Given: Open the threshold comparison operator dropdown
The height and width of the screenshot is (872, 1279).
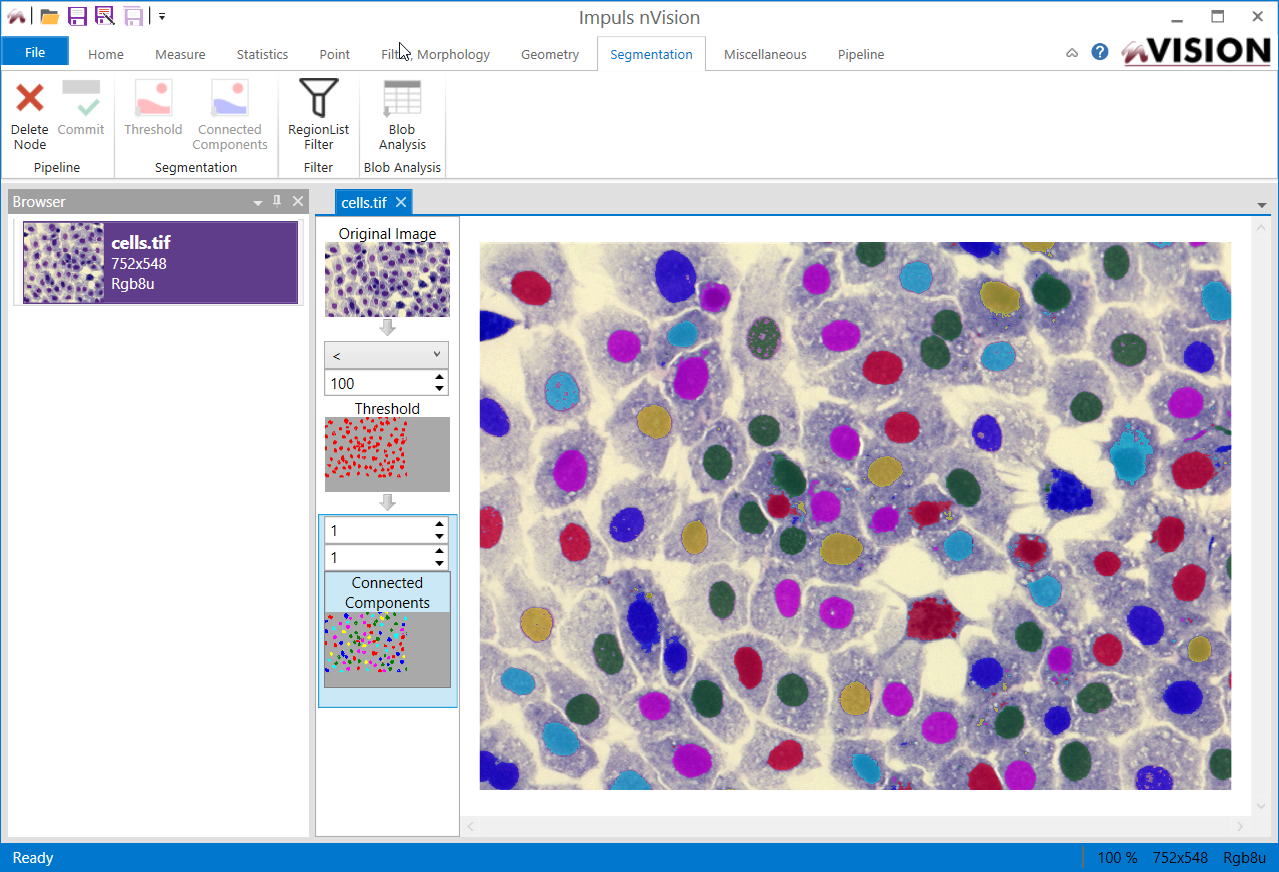Looking at the screenshot, I should [386, 355].
